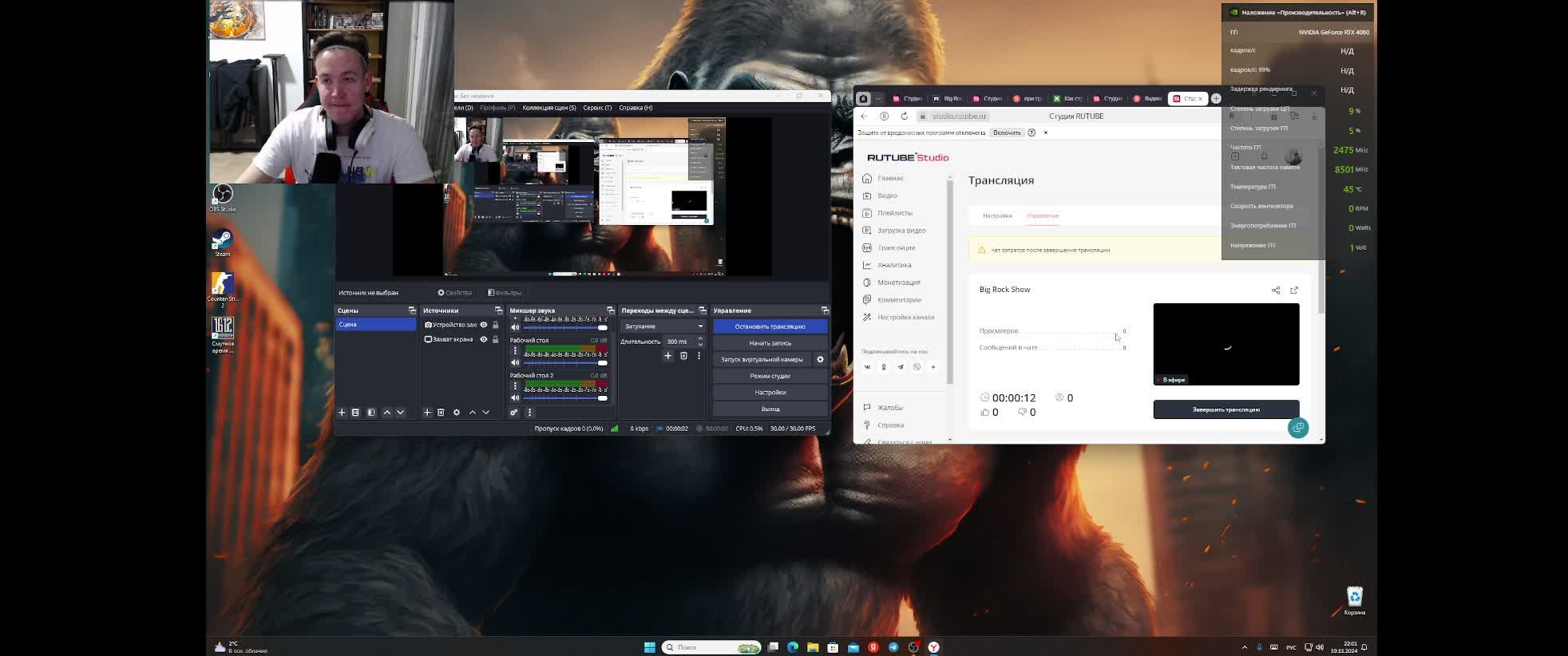
Task: Go back in the browser
Action: (x=864, y=117)
